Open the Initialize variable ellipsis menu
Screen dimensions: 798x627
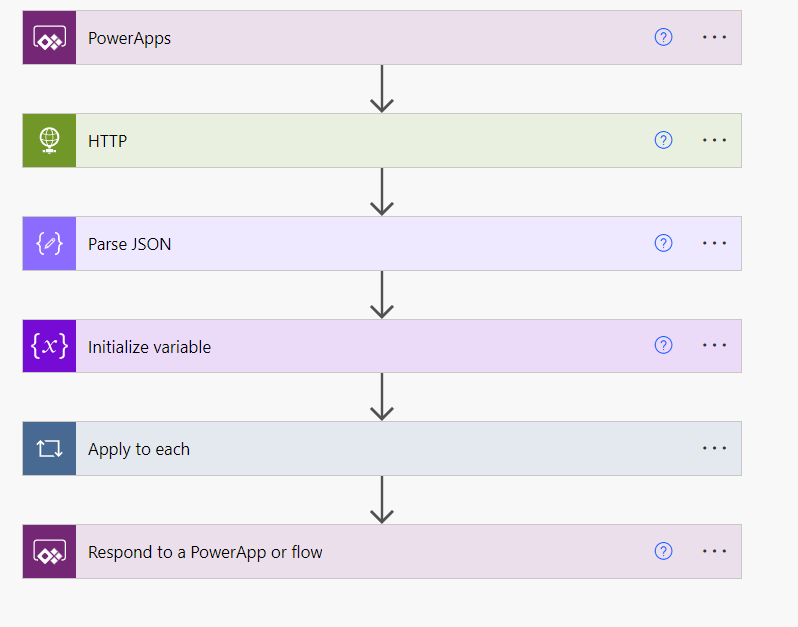tap(714, 345)
